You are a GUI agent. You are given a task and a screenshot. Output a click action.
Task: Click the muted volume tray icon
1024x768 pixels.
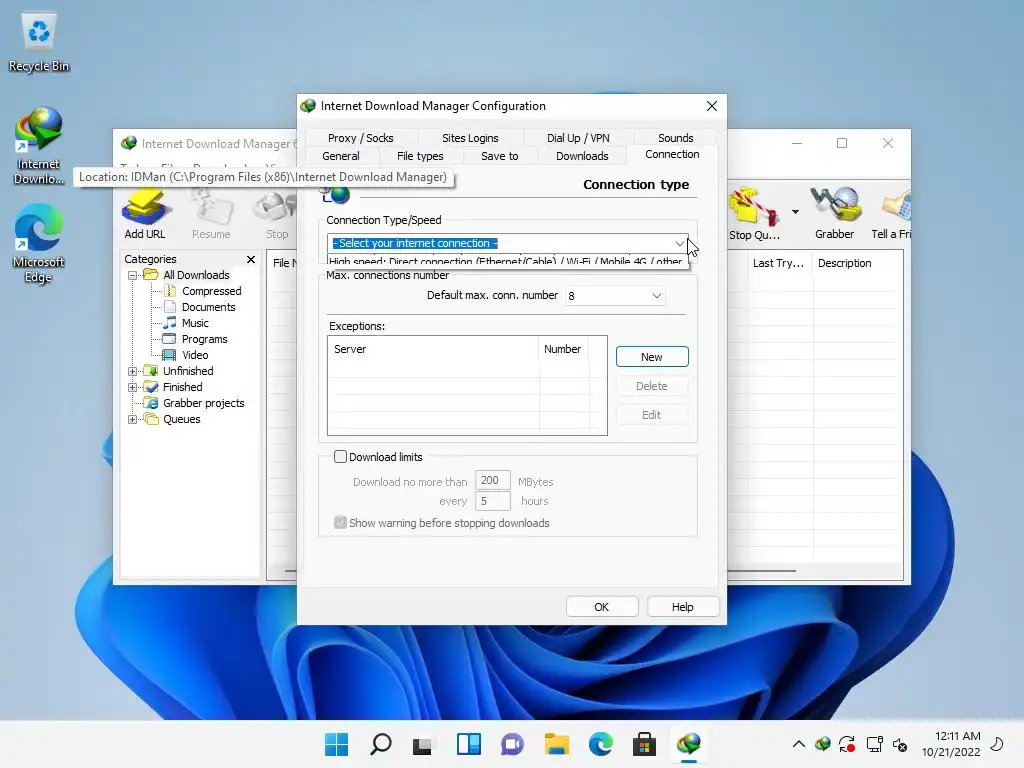tap(900, 744)
